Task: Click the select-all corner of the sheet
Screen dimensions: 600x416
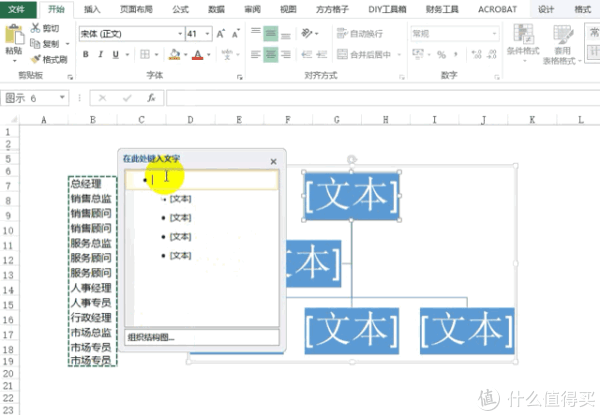Action: [13, 120]
